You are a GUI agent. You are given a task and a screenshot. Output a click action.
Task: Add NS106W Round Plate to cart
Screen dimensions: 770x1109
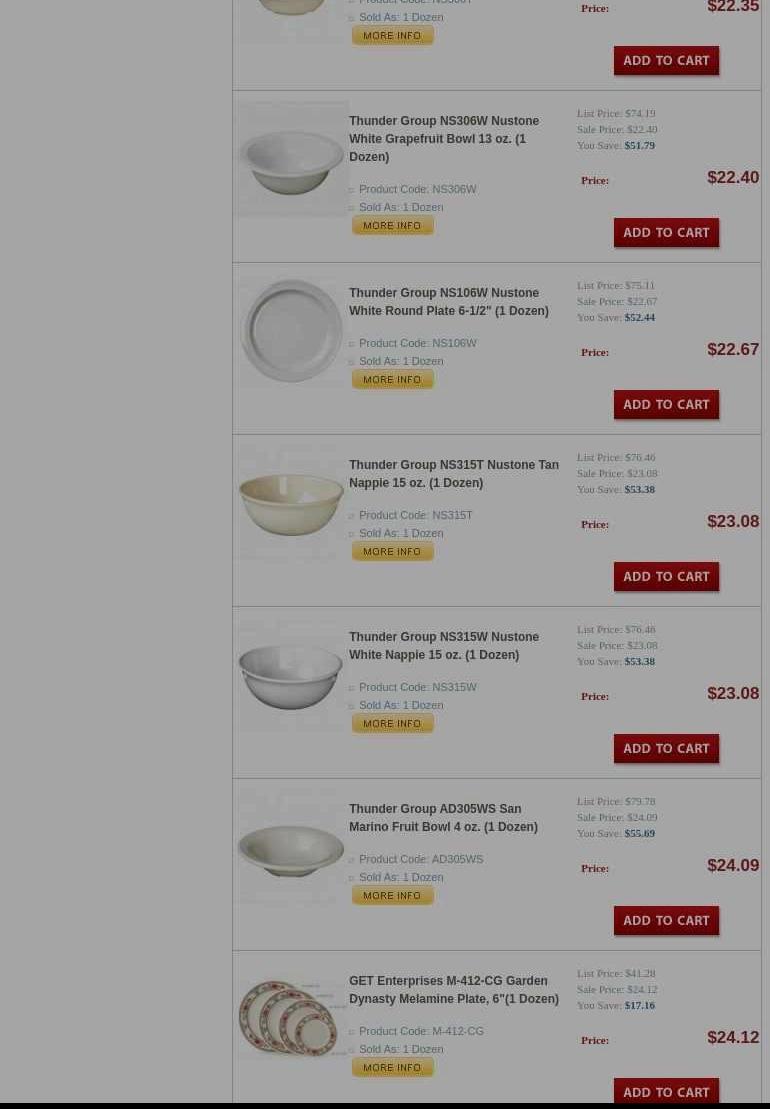666,405
